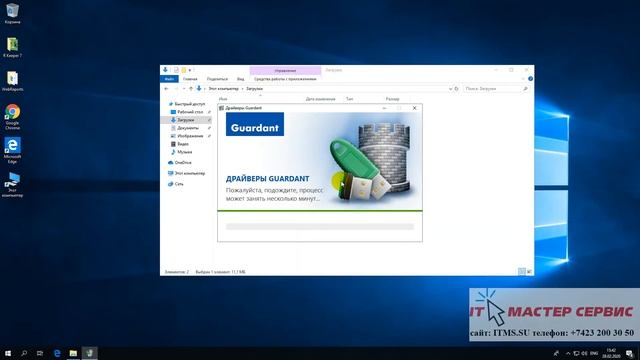Open Explorer help question mark icon

[530, 79]
